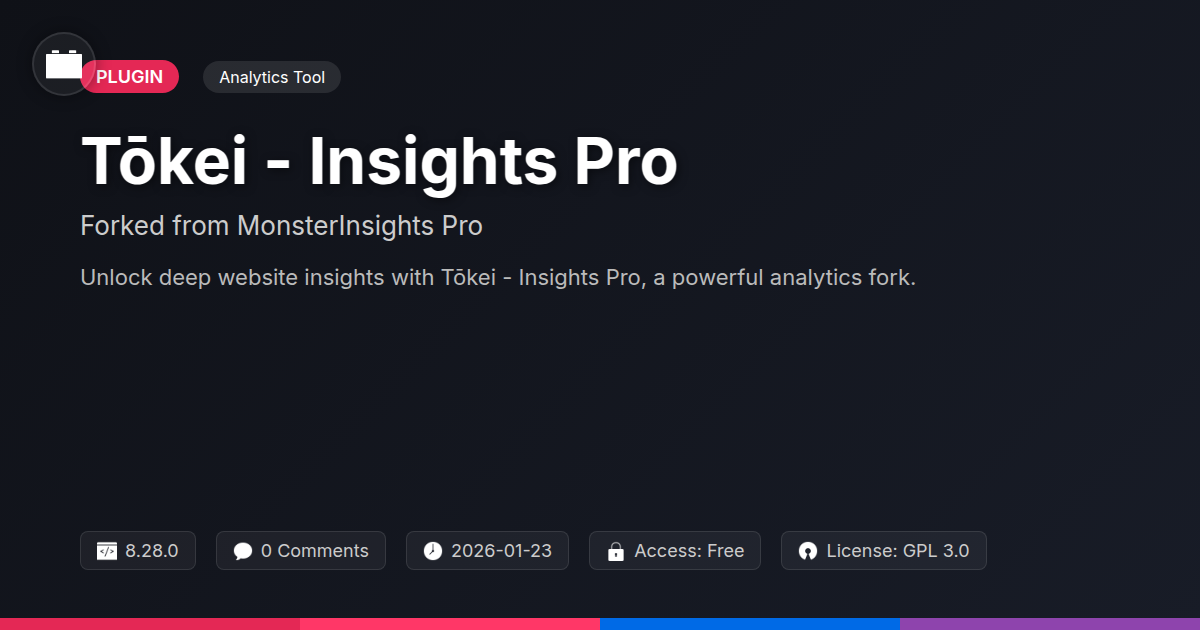Click the version code icon
Viewport: 1200px width, 630px height.
pos(107,551)
